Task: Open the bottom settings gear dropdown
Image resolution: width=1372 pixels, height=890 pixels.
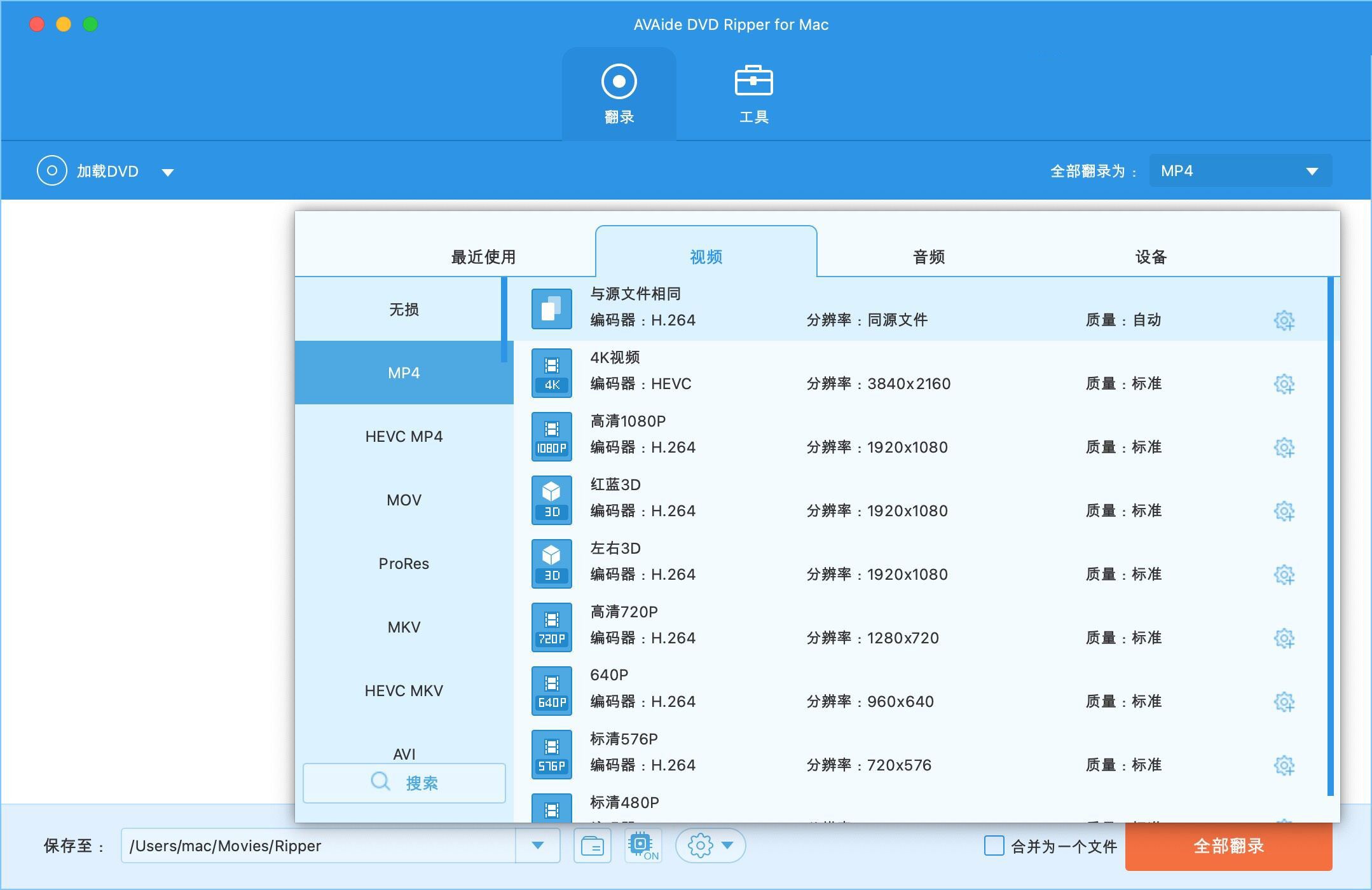Action: (x=710, y=845)
